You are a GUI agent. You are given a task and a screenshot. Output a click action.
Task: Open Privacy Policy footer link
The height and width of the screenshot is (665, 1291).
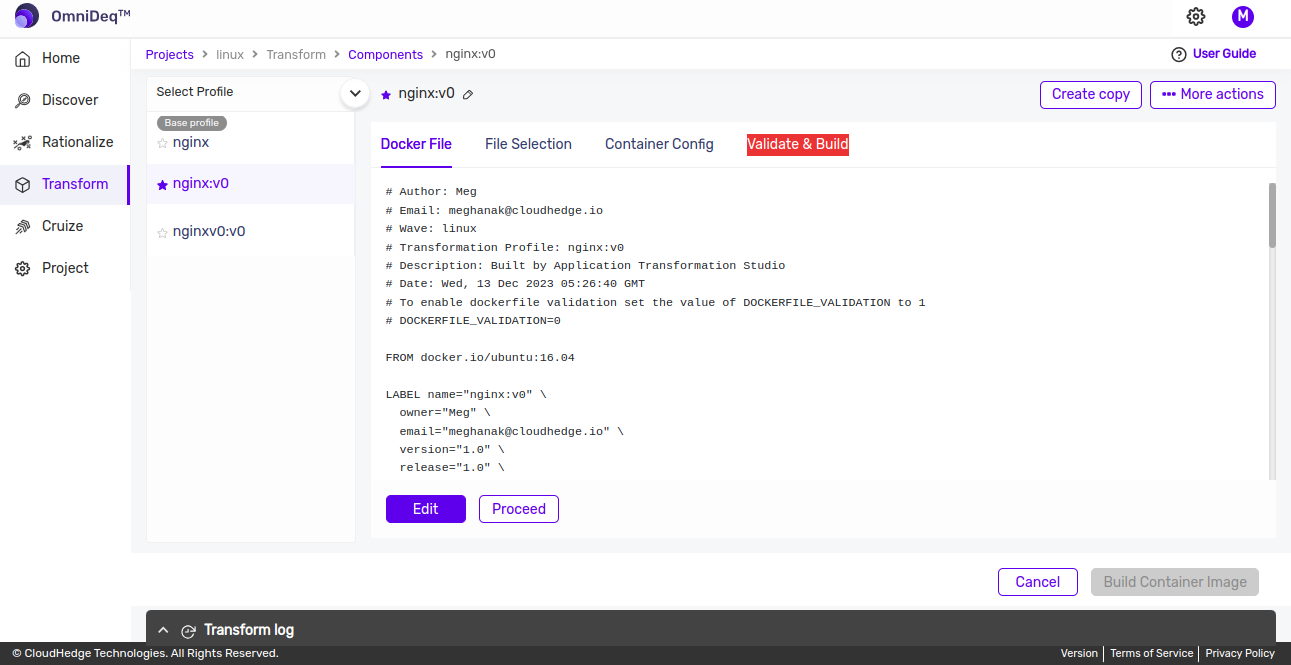(1240, 653)
